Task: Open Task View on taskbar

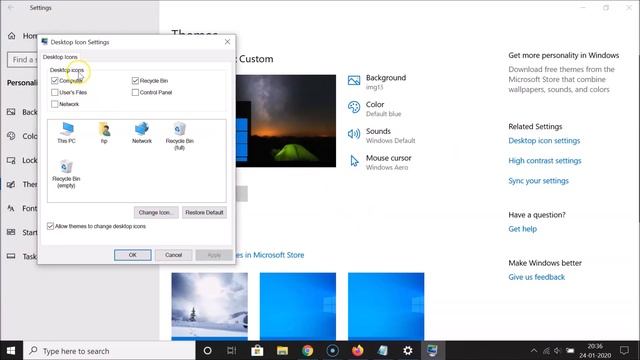Action: pyautogui.click(x=231, y=351)
